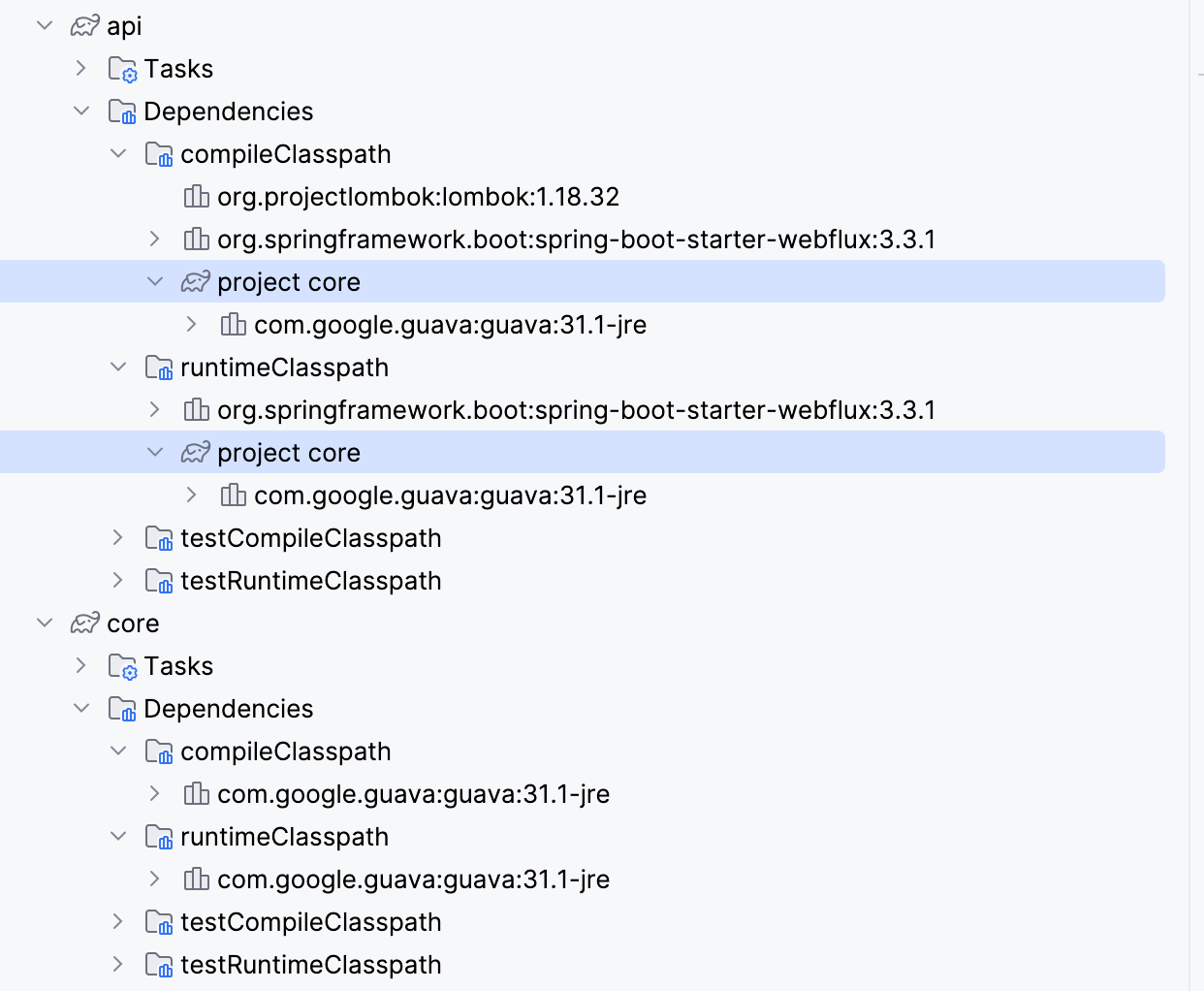This screenshot has height=991, width=1204.
Task: Expand Tasks under the core module
Action: point(81,666)
